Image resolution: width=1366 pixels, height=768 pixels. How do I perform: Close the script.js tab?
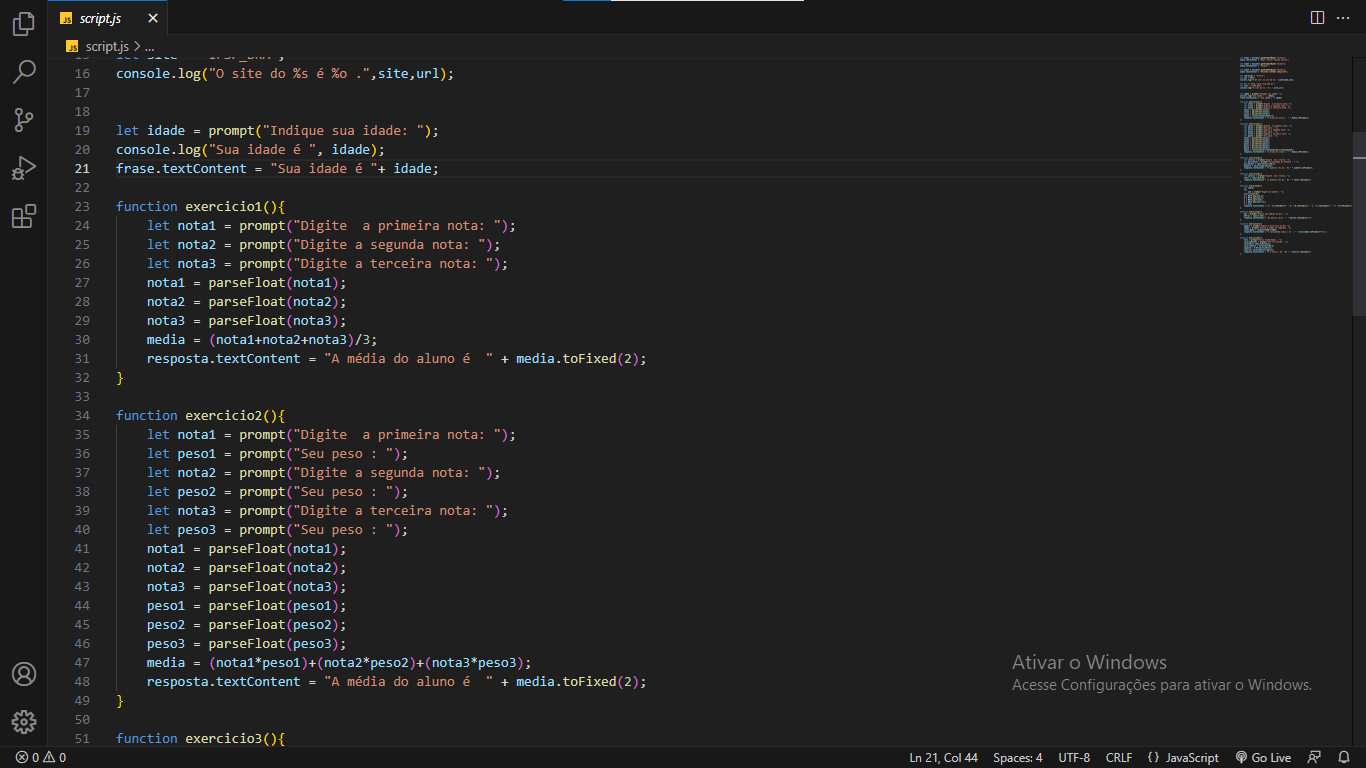[x=153, y=18]
